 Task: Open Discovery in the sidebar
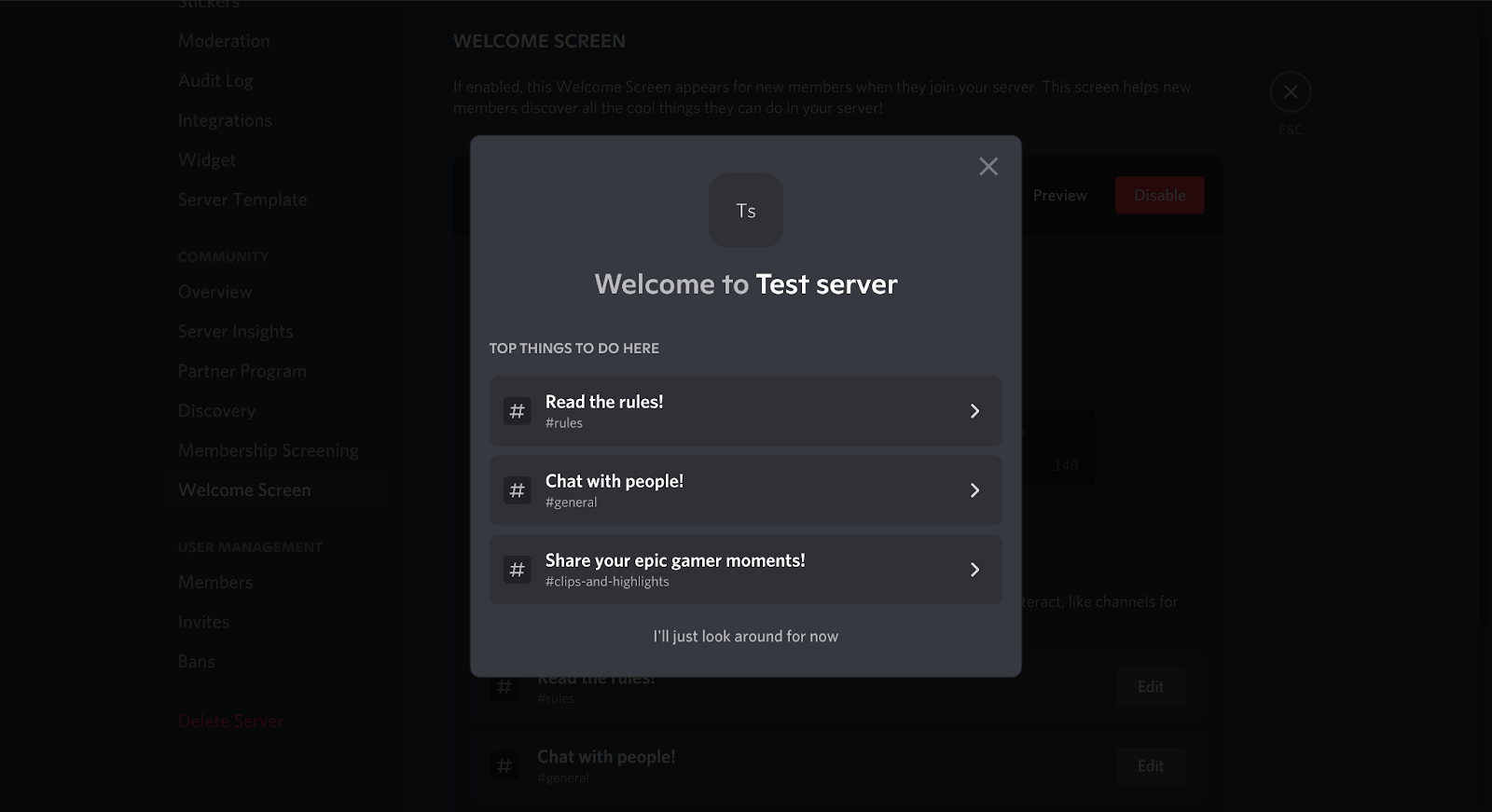216,411
